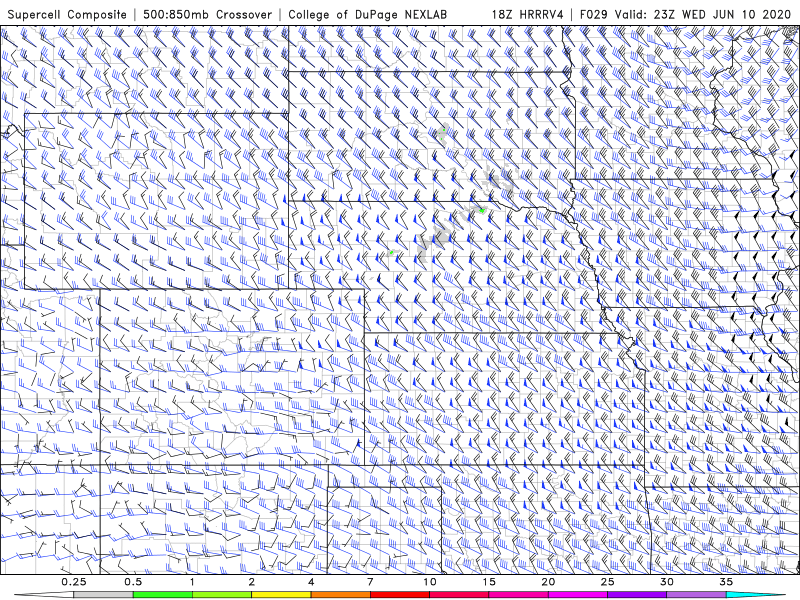Select the 15–20 legend color swatch
This screenshot has width=800, height=600.
click(x=518, y=595)
